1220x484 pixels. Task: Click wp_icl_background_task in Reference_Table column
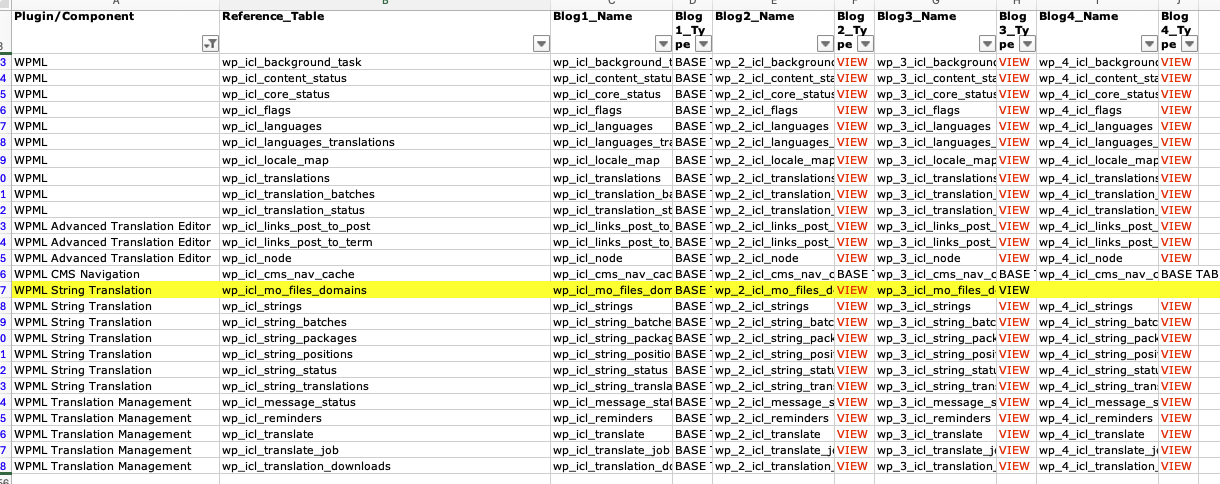292,62
